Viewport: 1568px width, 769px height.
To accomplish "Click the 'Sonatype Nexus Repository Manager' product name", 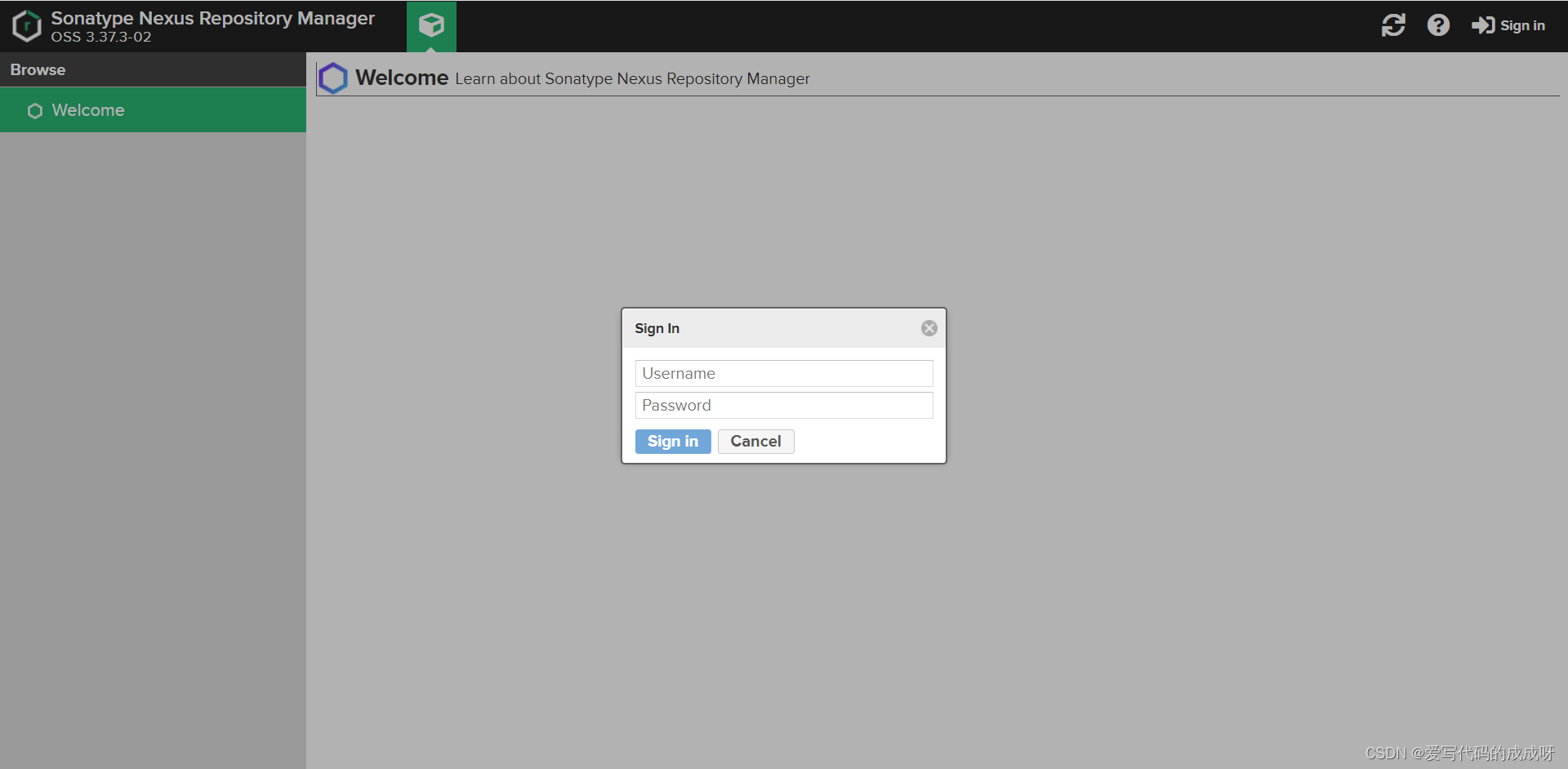I will click(x=213, y=18).
